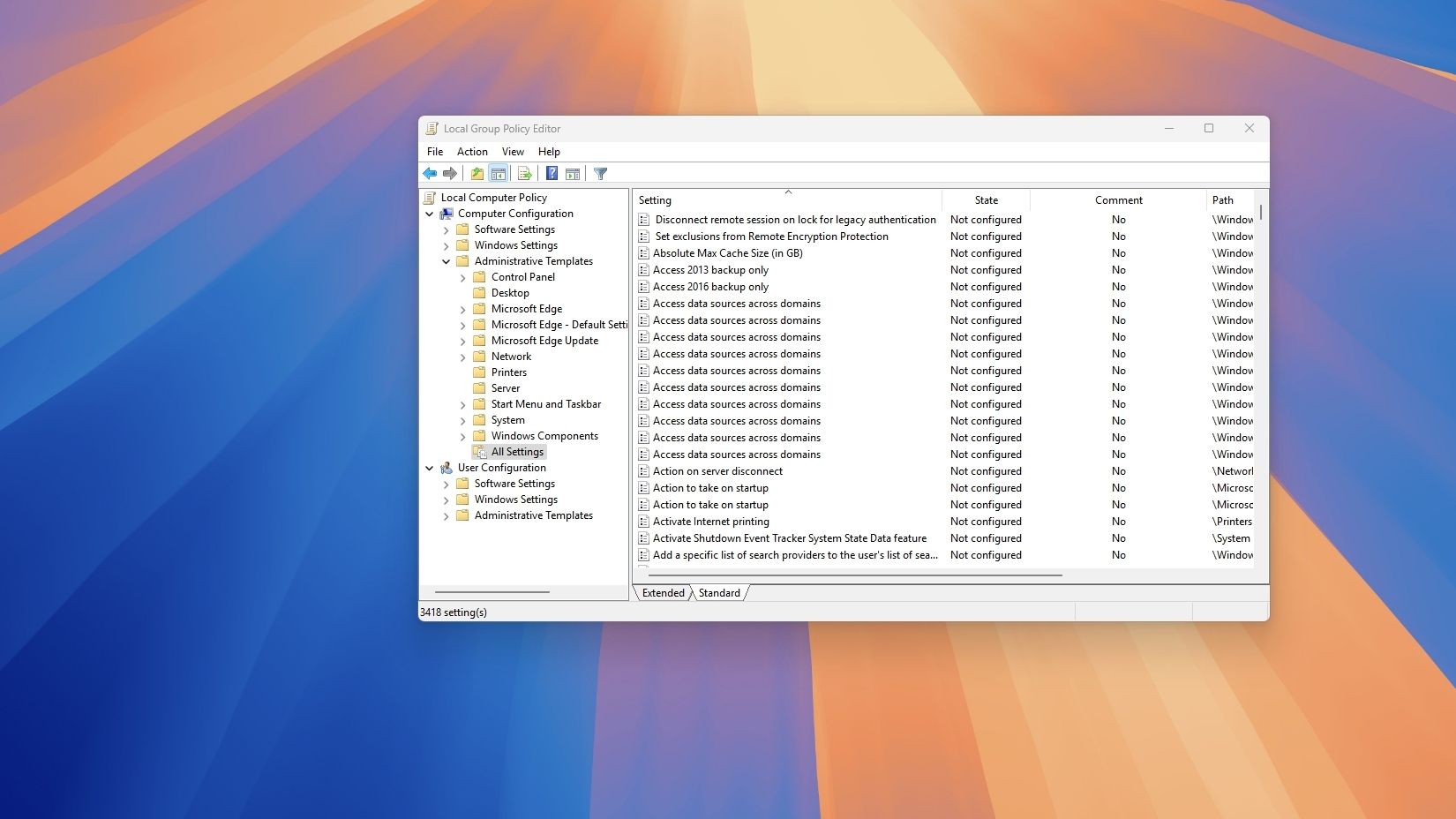Image resolution: width=1456 pixels, height=819 pixels.
Task: Click the Filter funnel icon
Action: (x=601, y=174)
